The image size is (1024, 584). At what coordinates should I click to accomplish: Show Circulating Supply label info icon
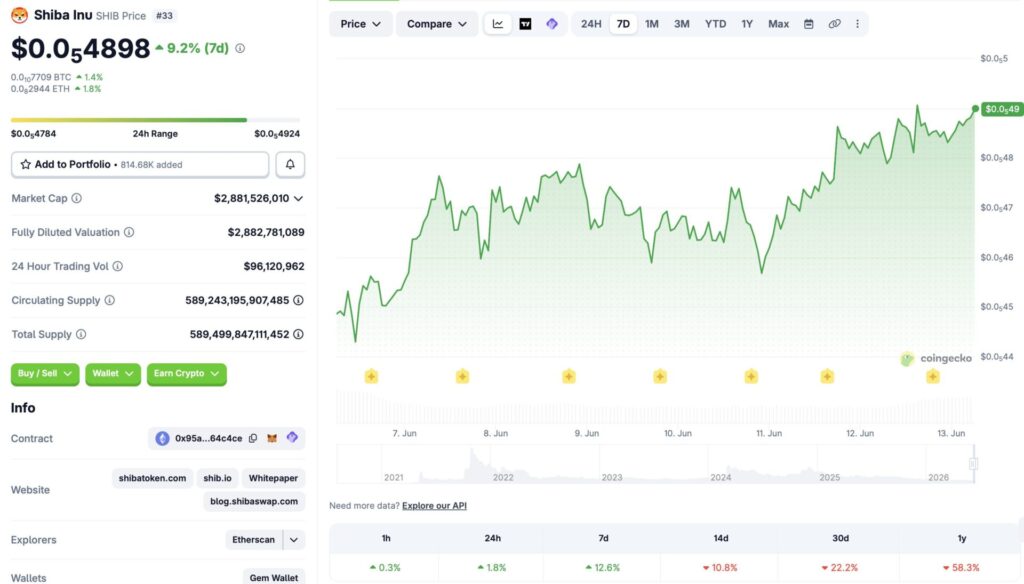(110, 300)
